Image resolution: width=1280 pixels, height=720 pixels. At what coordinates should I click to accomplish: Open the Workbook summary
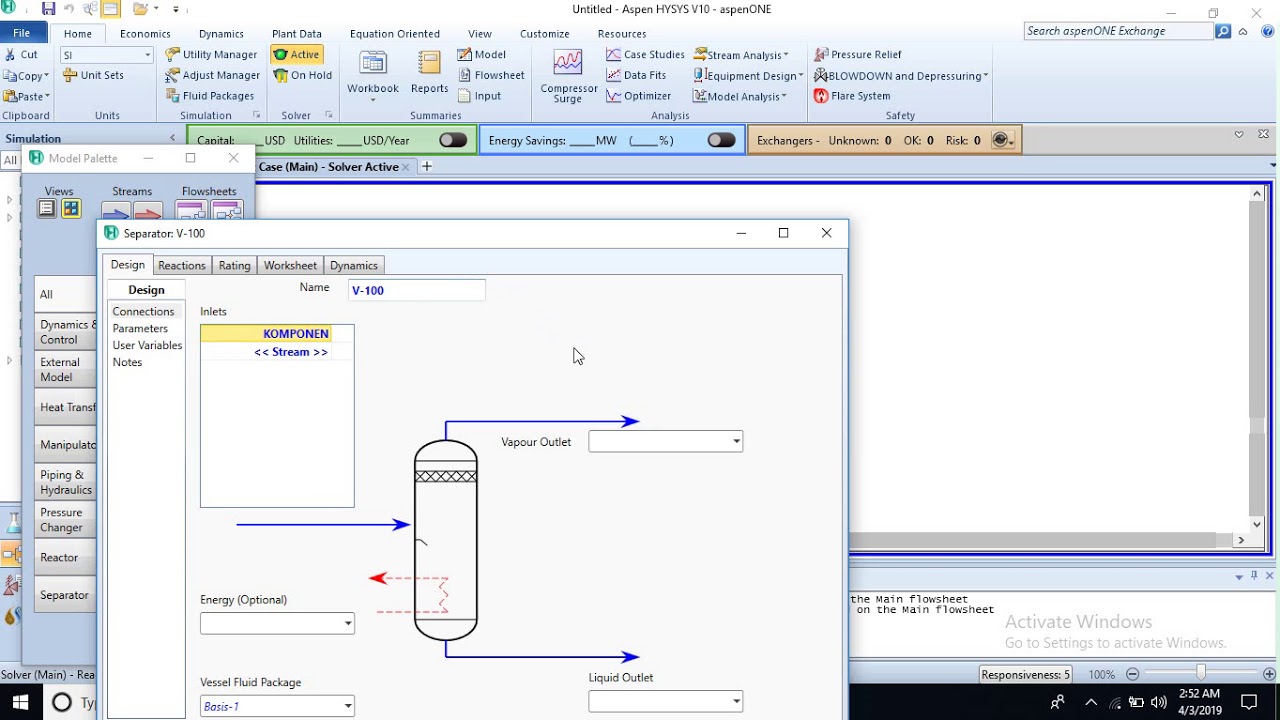(373, 75)
